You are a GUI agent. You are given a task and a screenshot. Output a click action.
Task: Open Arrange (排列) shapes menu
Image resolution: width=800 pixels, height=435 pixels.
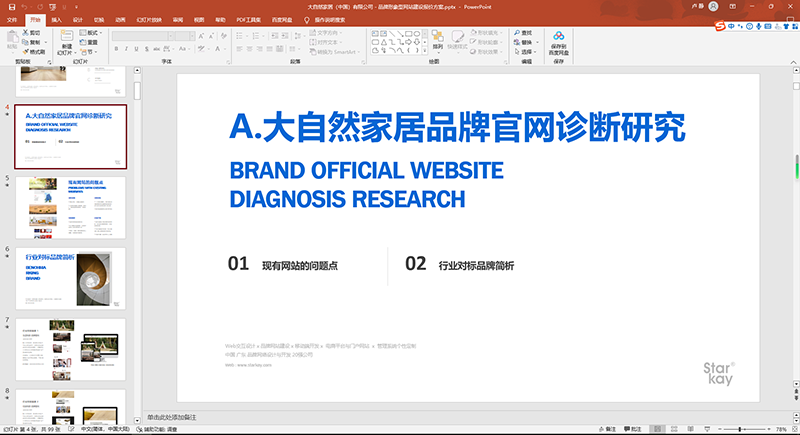click(x=438, y=40)
